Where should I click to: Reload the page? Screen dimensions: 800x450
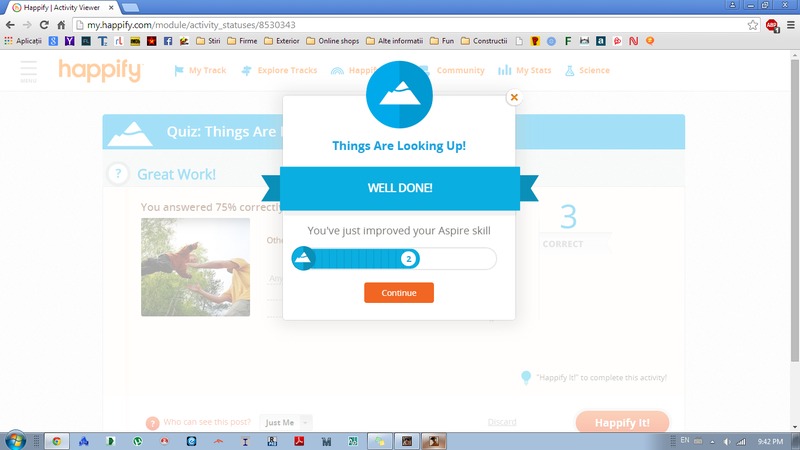click(x=44, y=25)
